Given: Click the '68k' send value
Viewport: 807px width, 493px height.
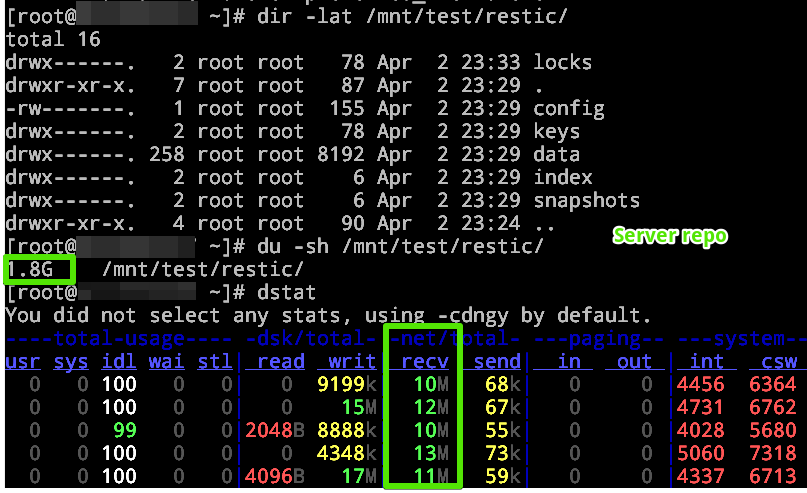Looking at the screenshot, I should pos(503,384).
